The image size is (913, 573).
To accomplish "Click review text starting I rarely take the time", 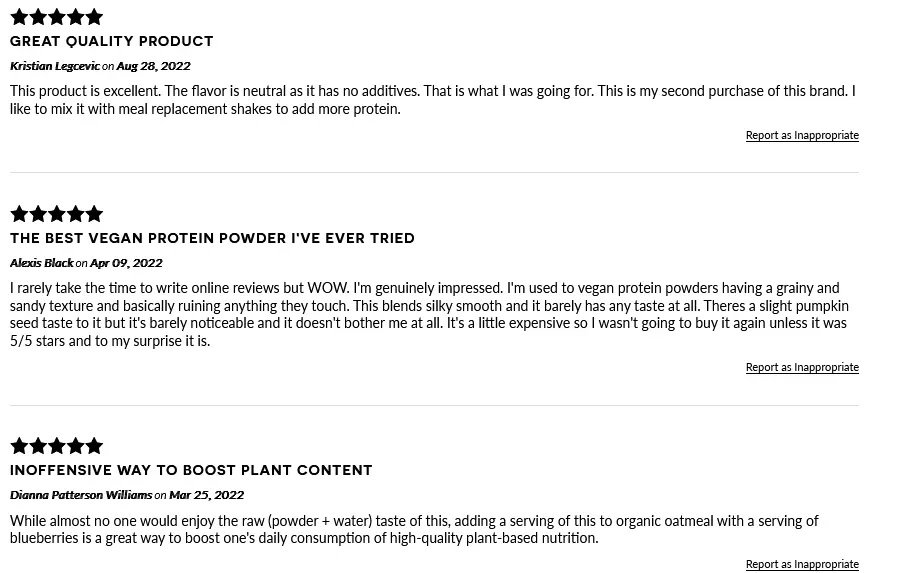I will 429,314.
